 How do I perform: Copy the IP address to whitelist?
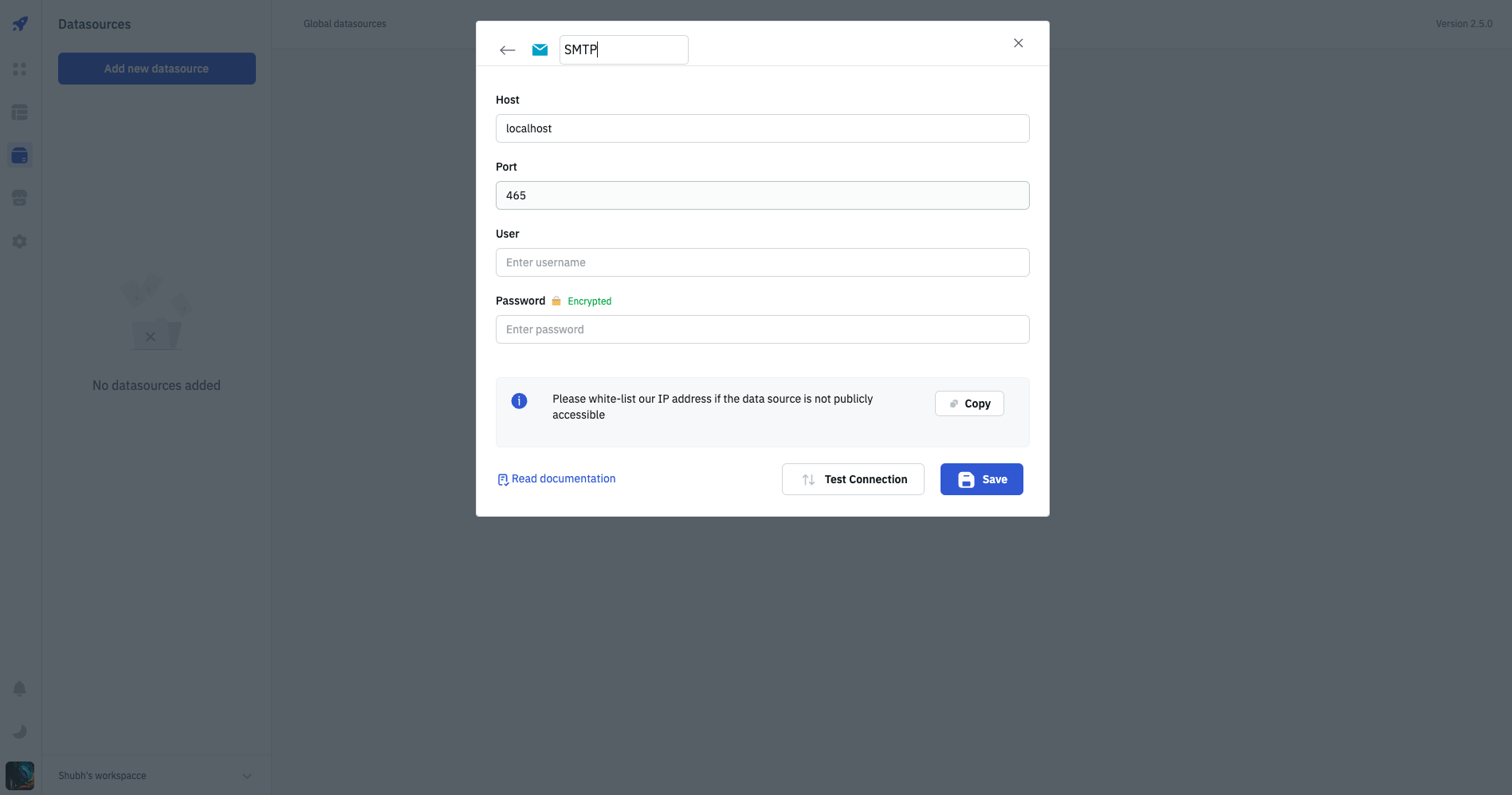[969, 403]
